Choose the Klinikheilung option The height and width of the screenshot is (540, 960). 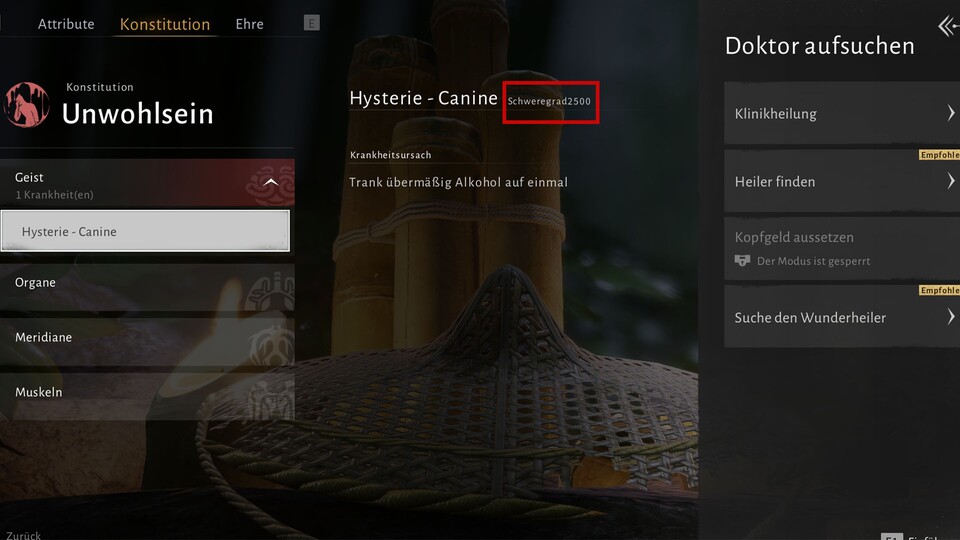[x=840, y=114]
